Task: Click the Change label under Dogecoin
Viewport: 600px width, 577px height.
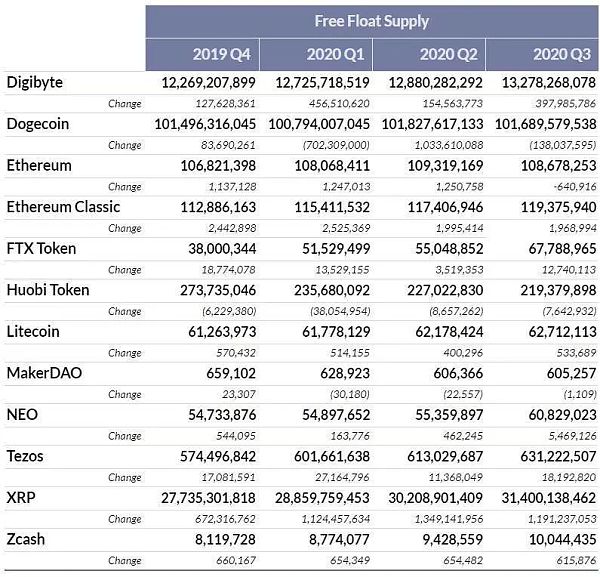Action: (125, 145)
